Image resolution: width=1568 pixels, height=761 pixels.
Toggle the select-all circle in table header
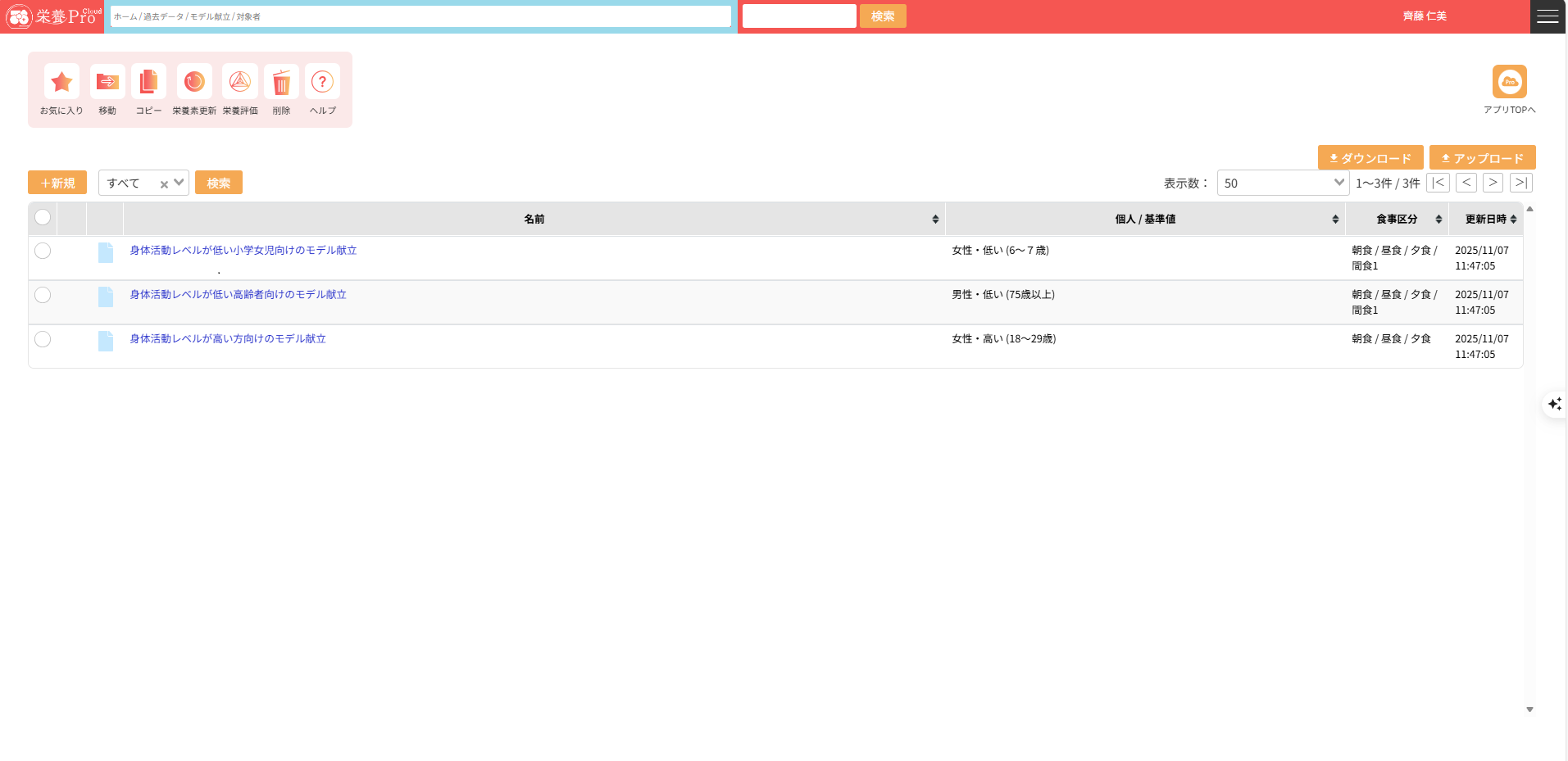pyautogui.click(x=43, y=217)
